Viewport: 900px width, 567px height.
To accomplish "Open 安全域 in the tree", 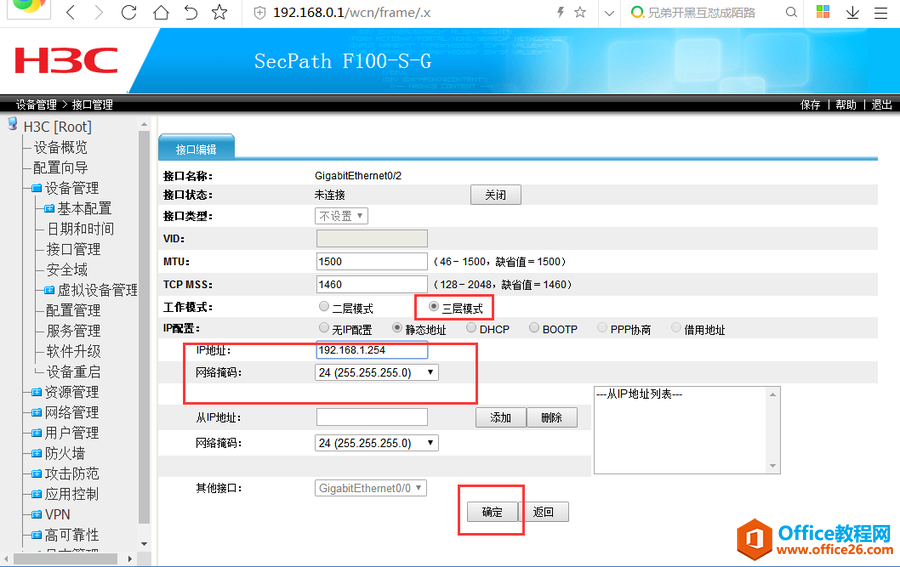I will (67, 270).
